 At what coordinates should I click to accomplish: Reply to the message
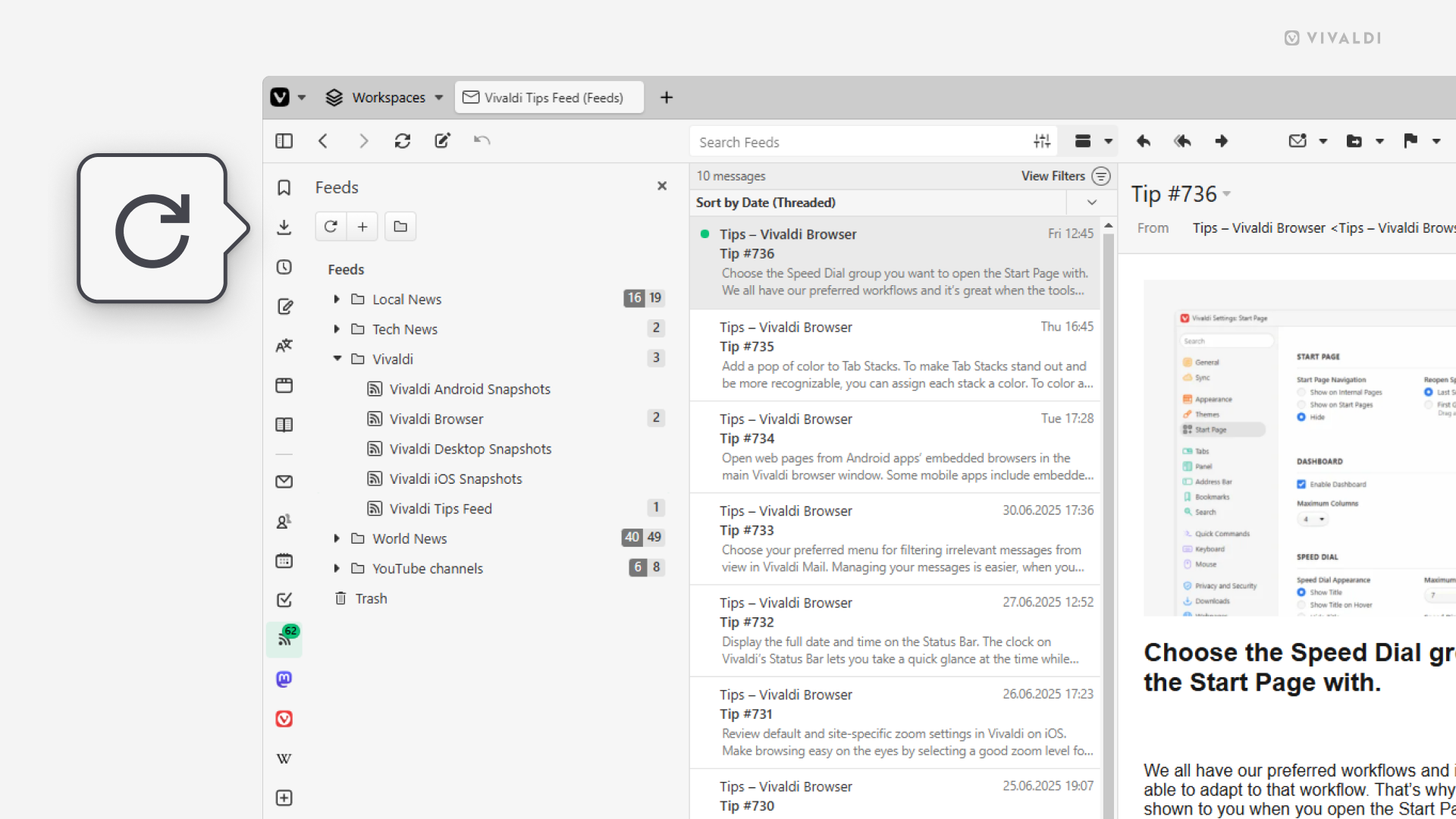[x=1144, y=141]
